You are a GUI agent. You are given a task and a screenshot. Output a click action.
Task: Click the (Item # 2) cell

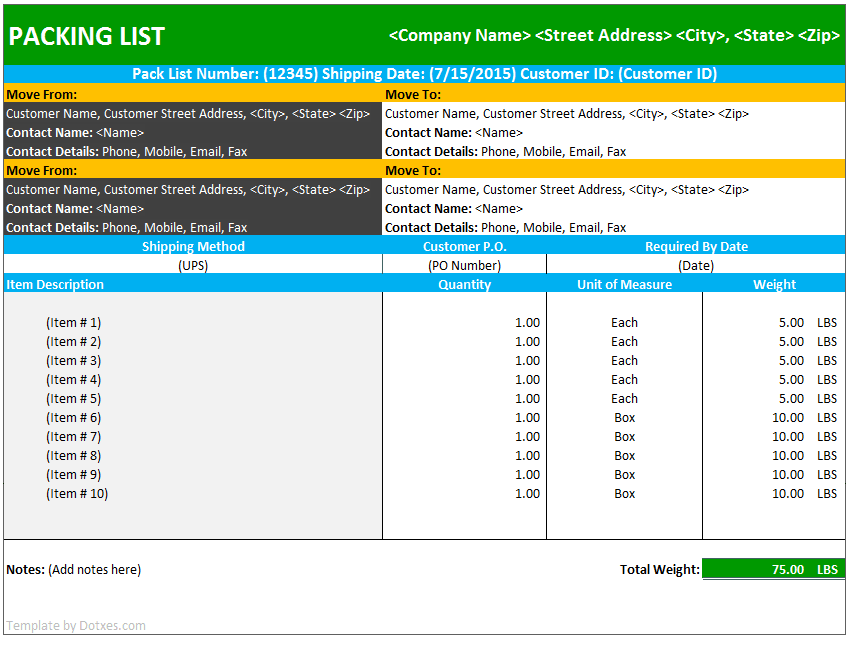tap(74, 342)
